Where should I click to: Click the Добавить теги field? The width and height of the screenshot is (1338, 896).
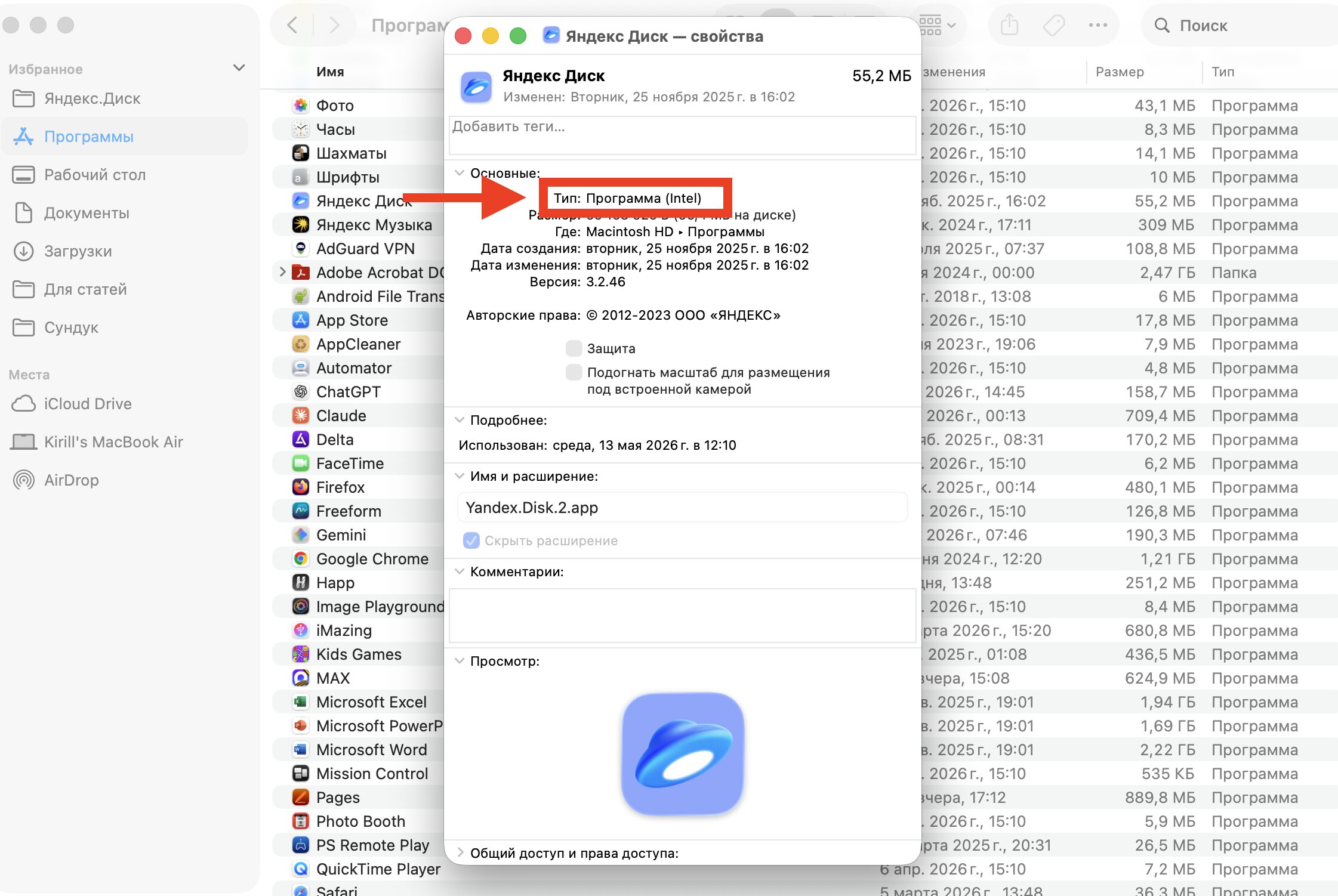coord(682,135)
